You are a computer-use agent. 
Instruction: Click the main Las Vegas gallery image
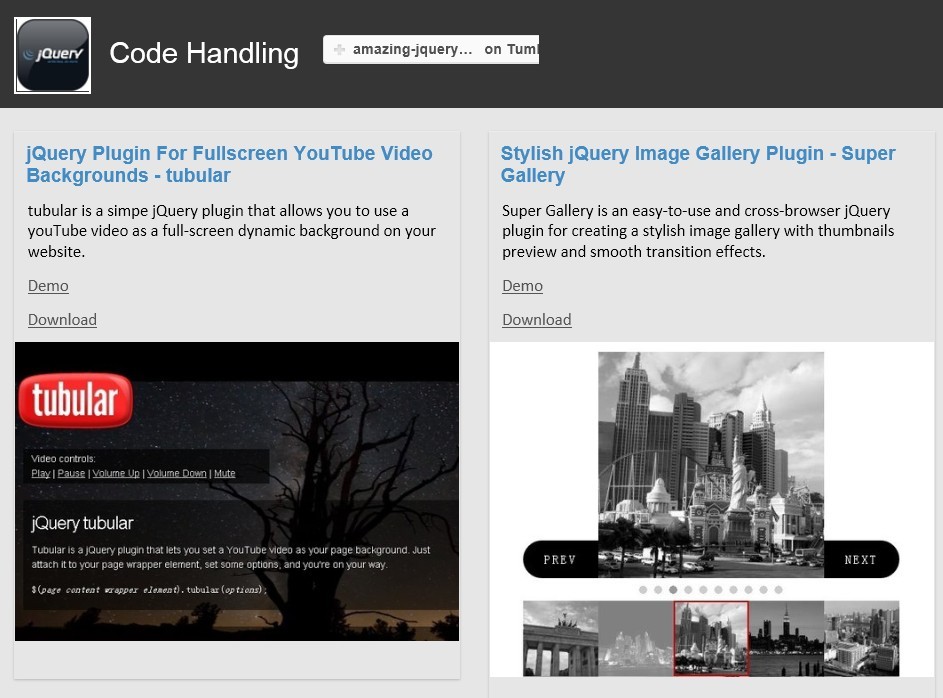(711, 465)
